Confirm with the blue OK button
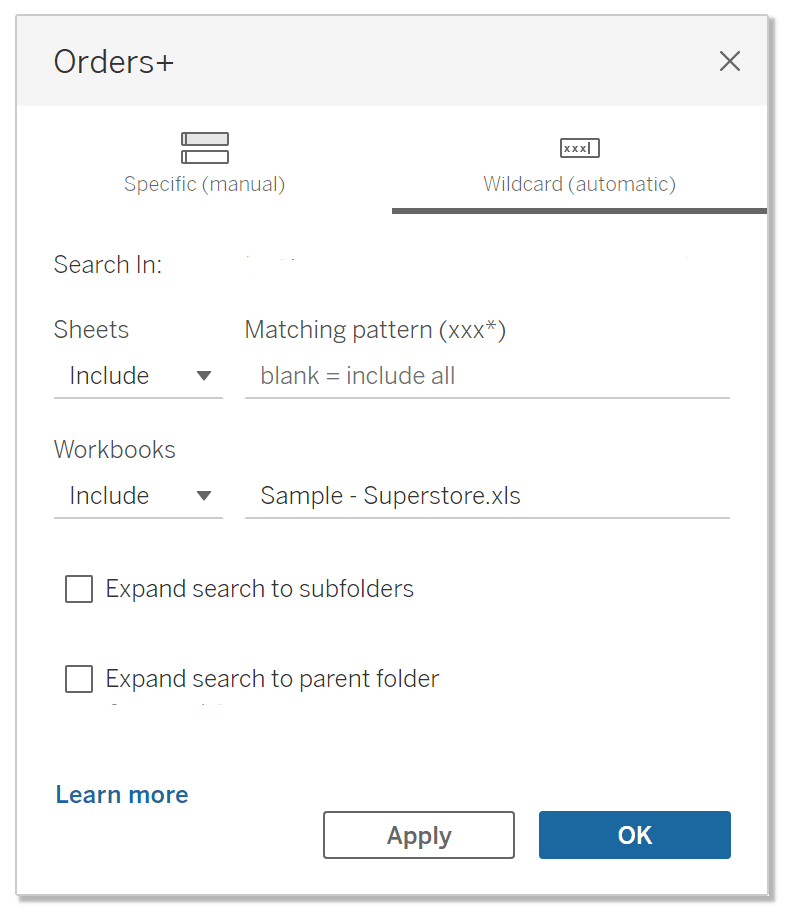The width and height of the screenshot is (799, 917). pyautogui.click(x=635, y=835)
